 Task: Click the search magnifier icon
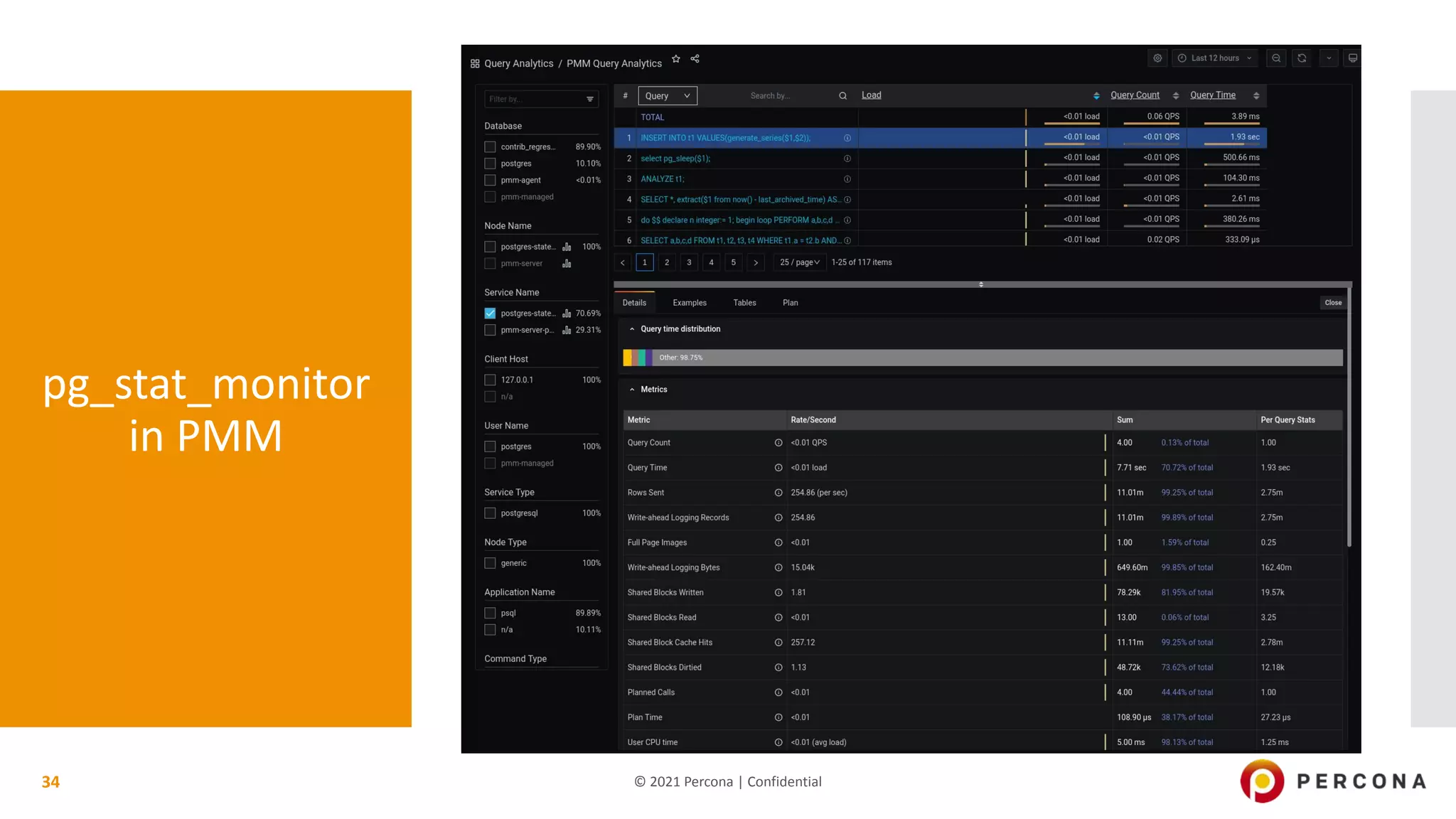(x=842, y=96)
